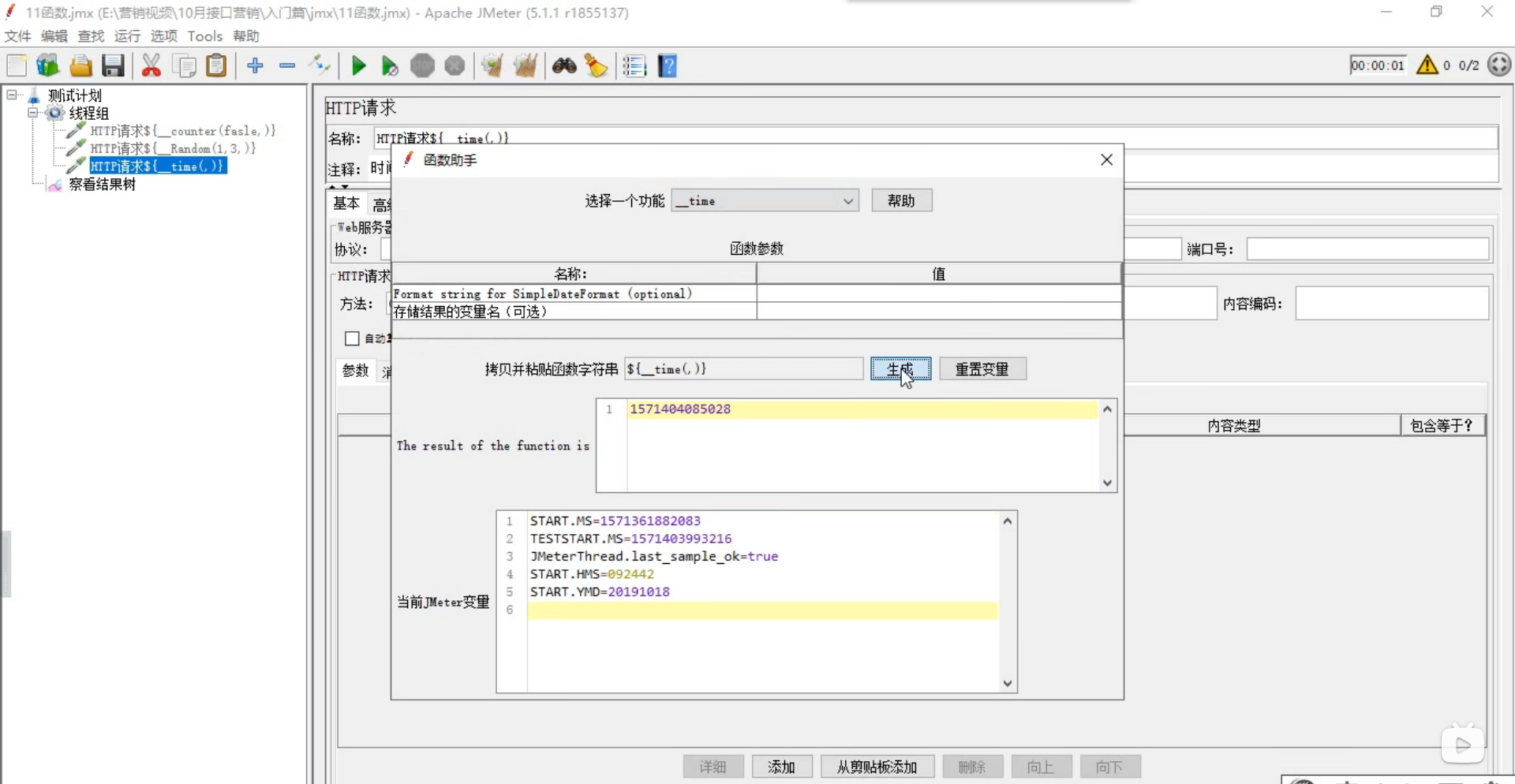Expand all nodes with plus icon
This screenshot has width=1515, height=784.
click(x=255, y=65)
